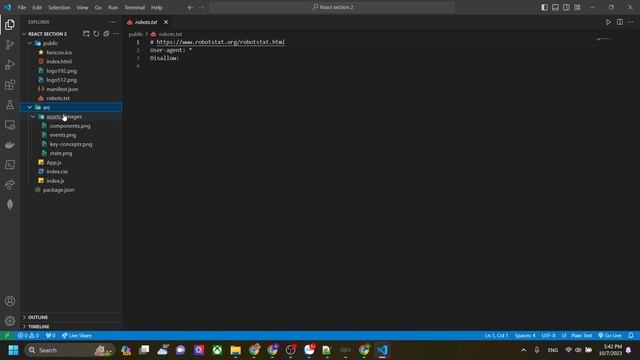Open the Manage gear settings

point(10,321)
